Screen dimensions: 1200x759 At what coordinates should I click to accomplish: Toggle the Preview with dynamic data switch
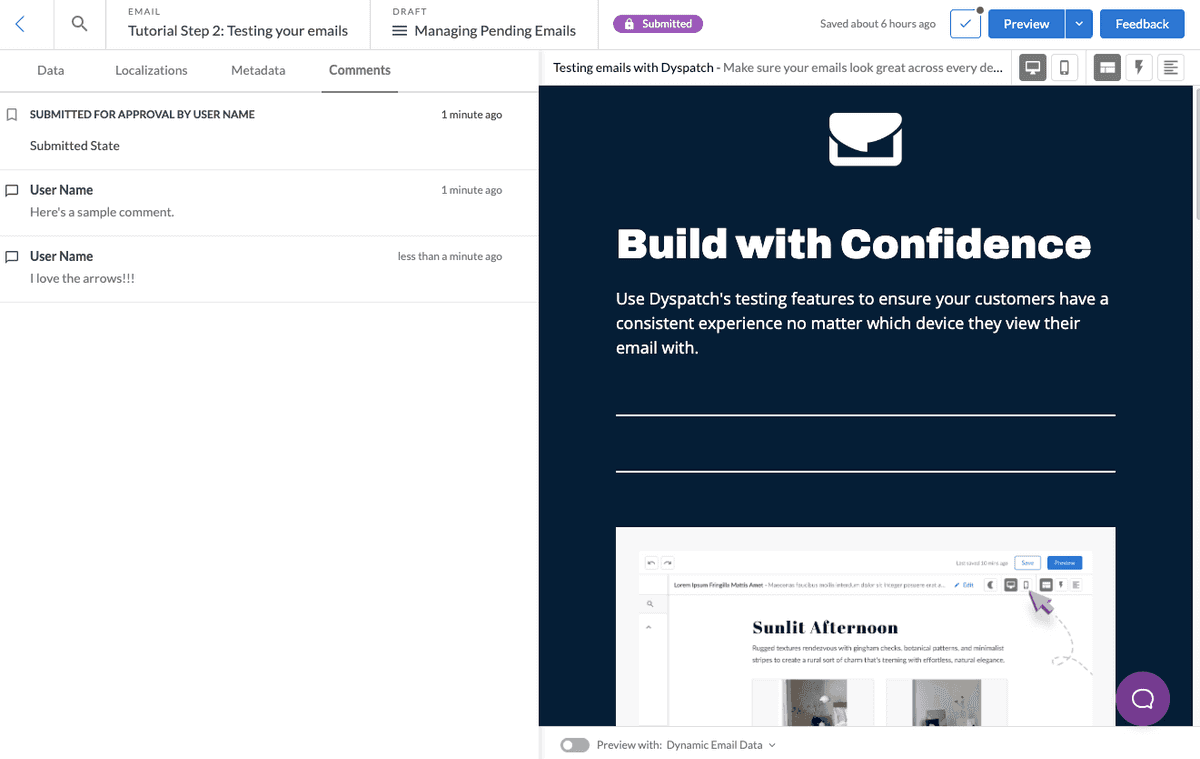tap(575, 745)
